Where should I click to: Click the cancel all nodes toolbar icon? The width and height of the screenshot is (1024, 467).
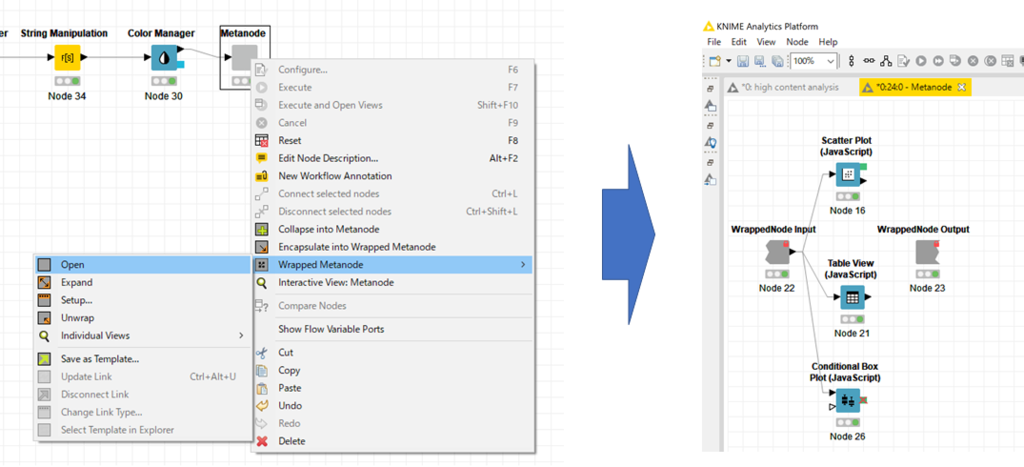click(x=990, y=61)
